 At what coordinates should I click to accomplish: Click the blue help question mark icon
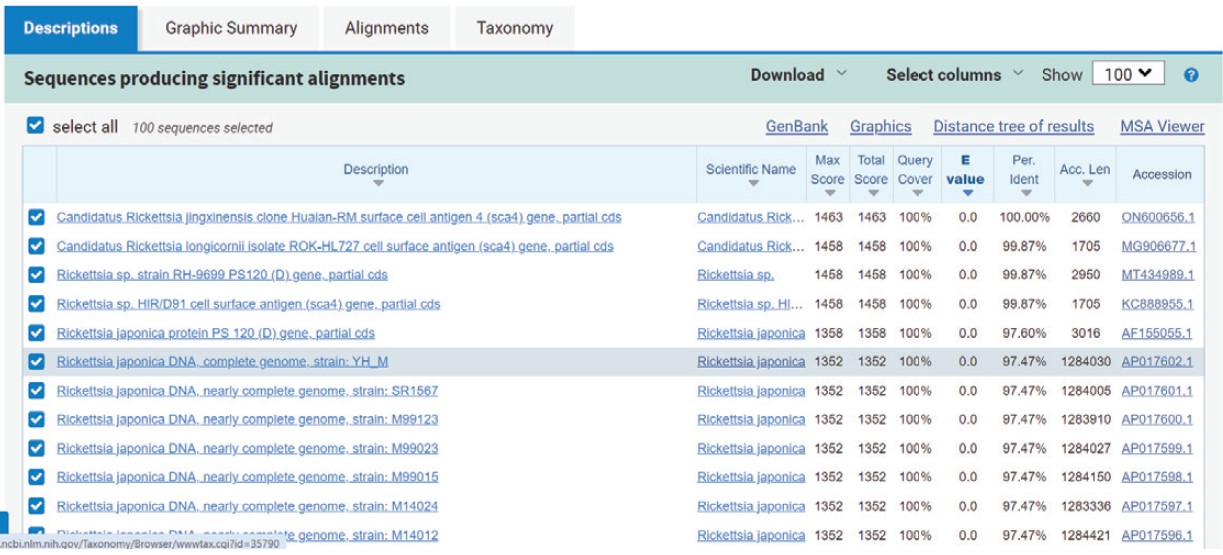pos(1190,75)
